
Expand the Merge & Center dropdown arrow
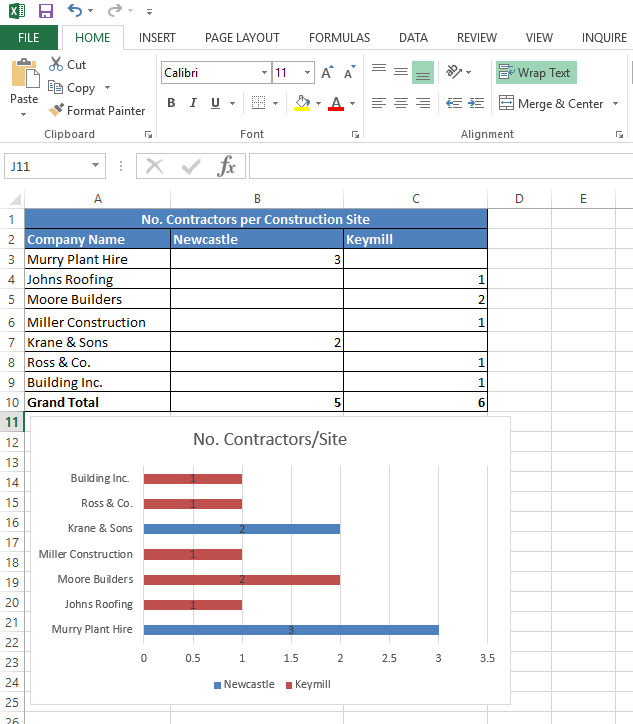pyautogui.click(x=615, y=103)
